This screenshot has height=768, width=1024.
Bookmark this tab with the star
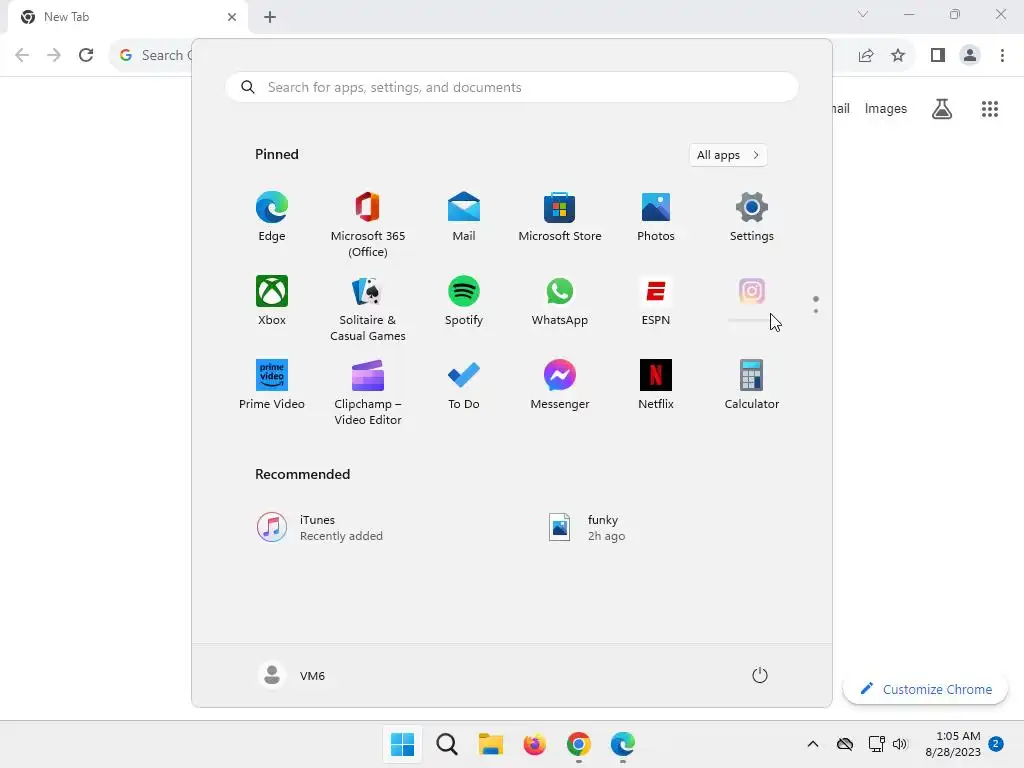(898, 56)
